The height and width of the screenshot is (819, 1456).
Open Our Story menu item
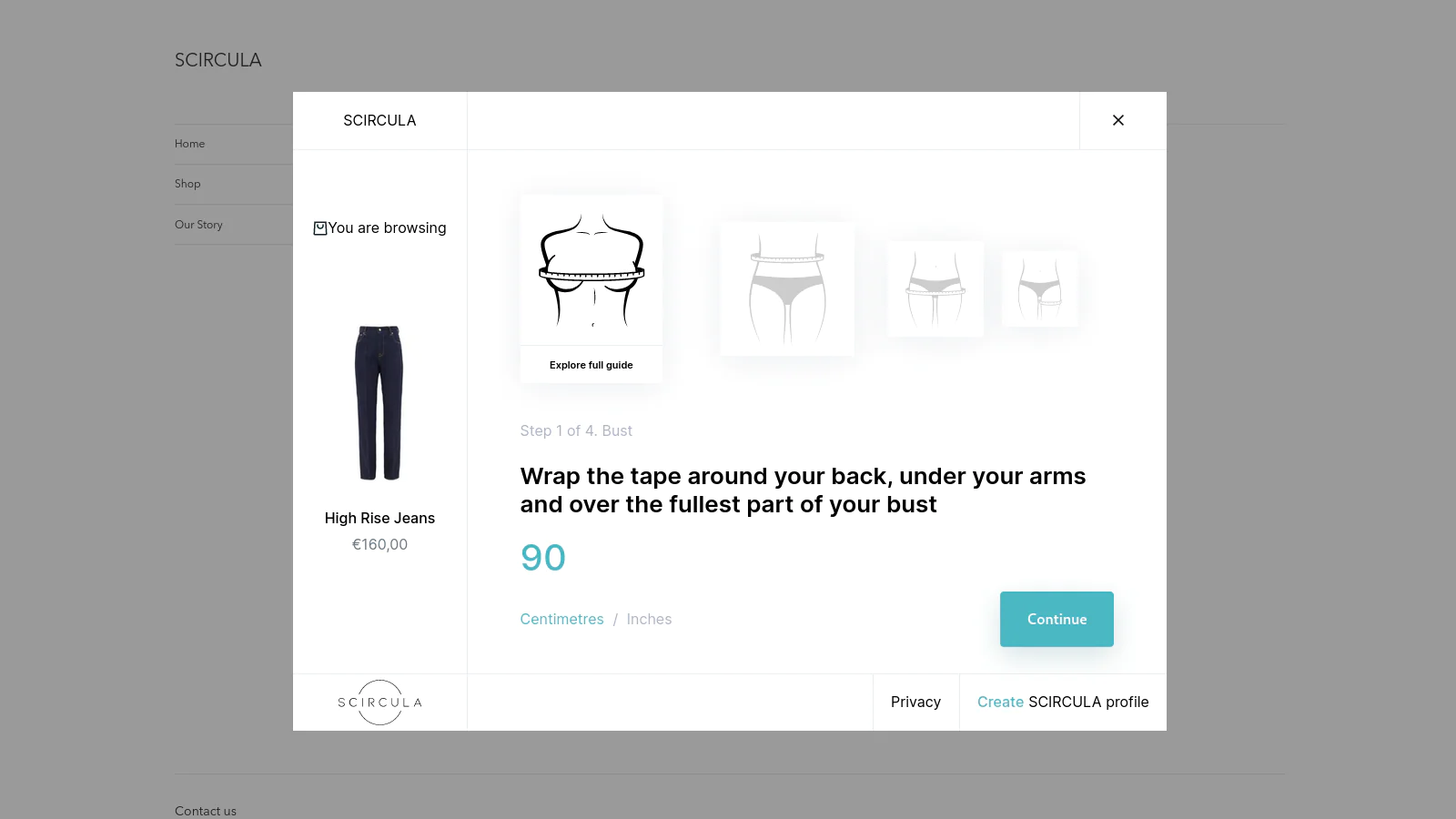coord(198,225)
